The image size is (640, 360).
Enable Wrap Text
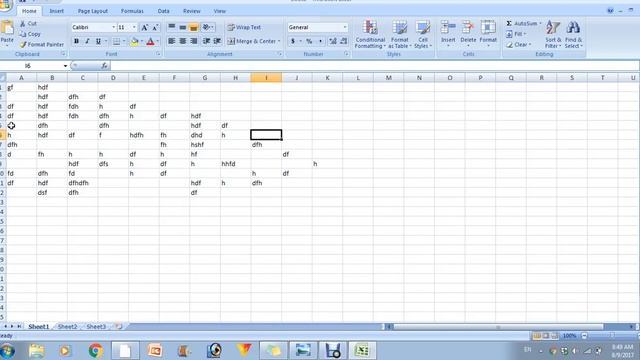(x=244, y=27)
